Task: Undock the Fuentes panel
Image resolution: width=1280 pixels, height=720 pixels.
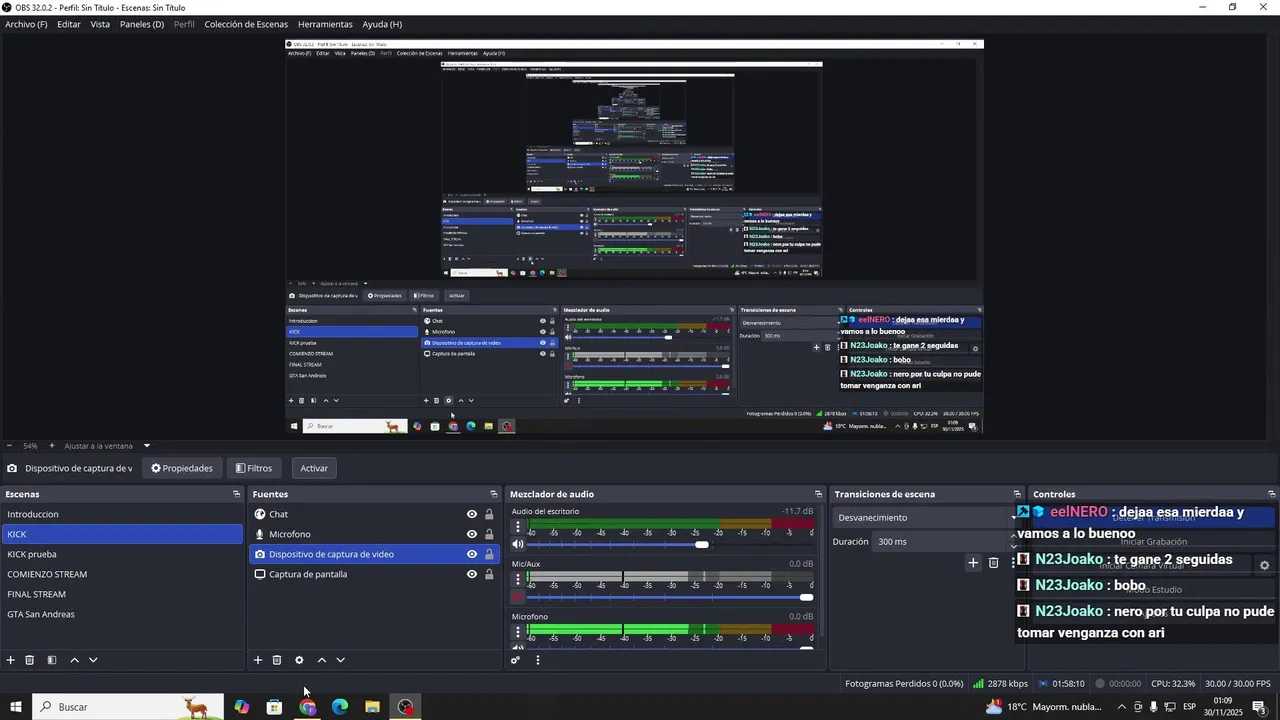Action: click(x=494, y=494)
